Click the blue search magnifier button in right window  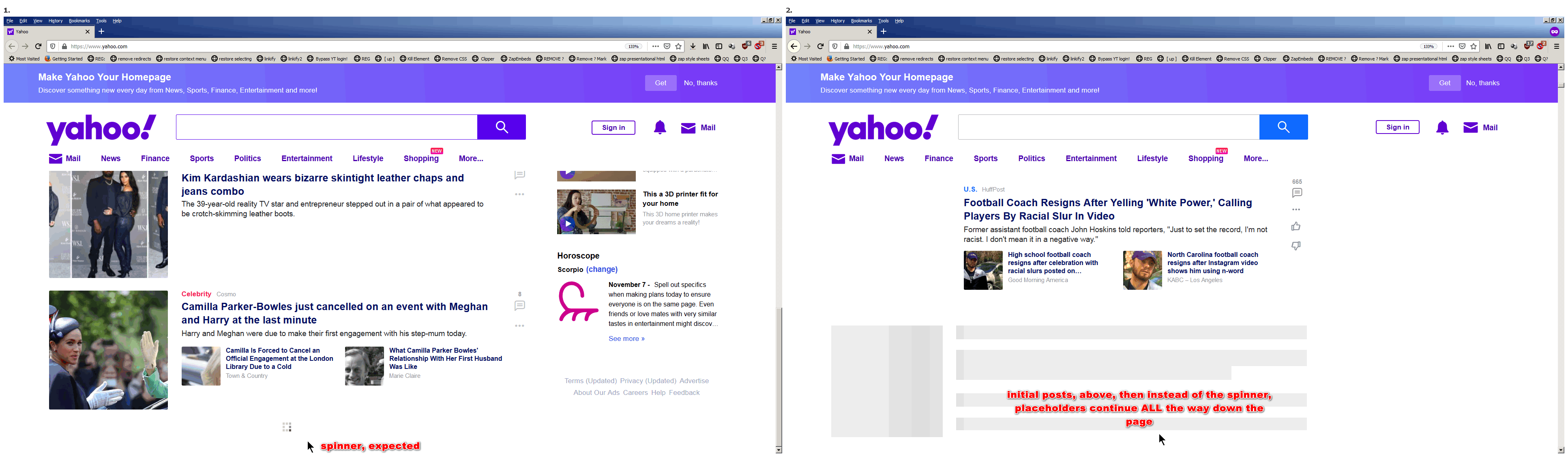(x=1283, y=127)
